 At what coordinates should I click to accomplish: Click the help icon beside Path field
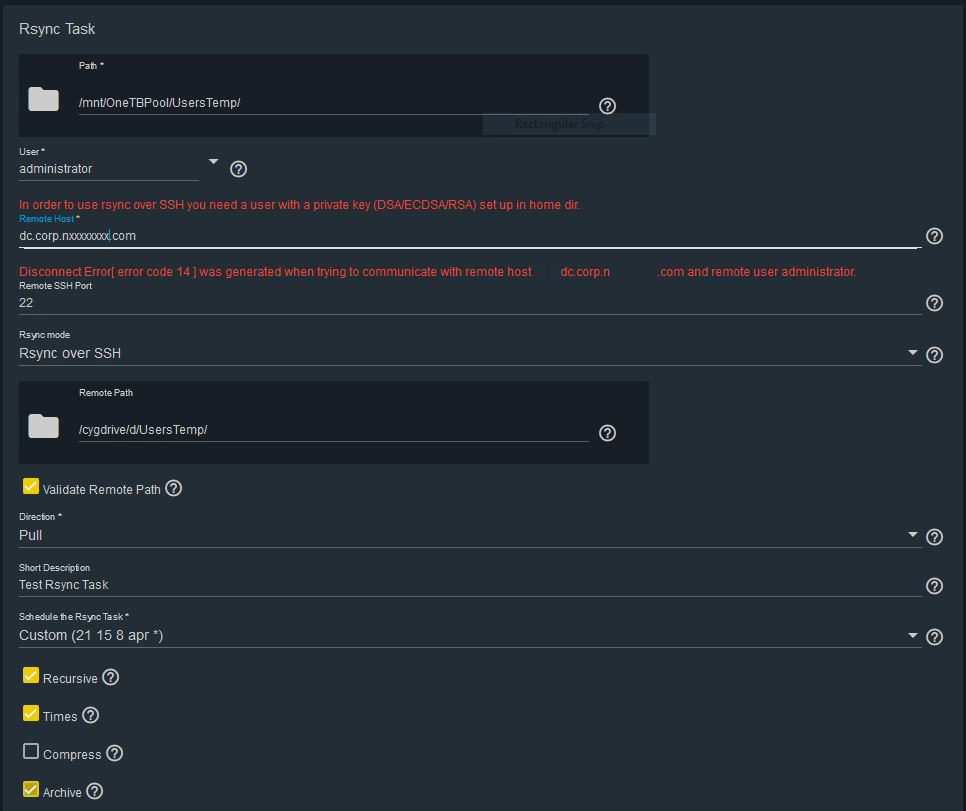607,105
